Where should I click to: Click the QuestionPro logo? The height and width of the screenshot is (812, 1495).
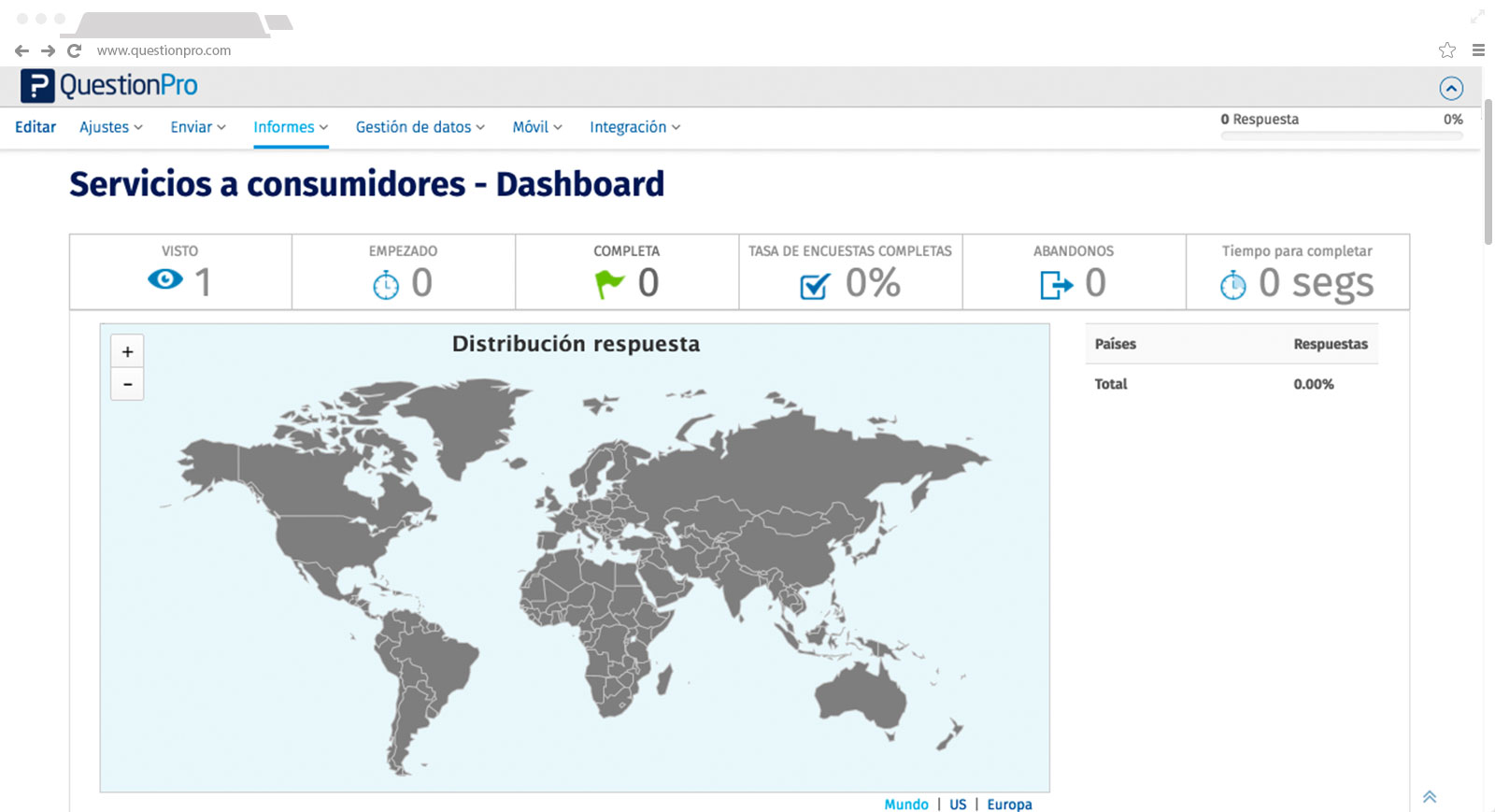click(x=109, y=86)
